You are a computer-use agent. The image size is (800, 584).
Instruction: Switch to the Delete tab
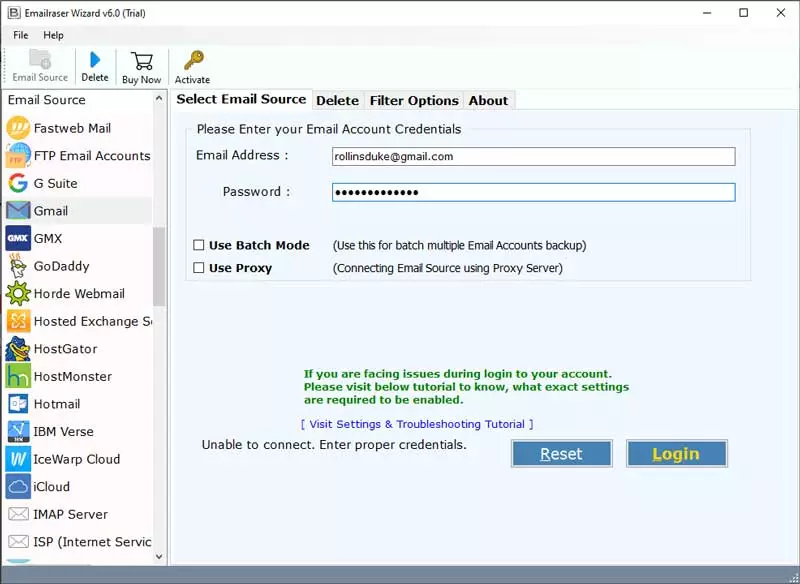click(x=337, y=100)
